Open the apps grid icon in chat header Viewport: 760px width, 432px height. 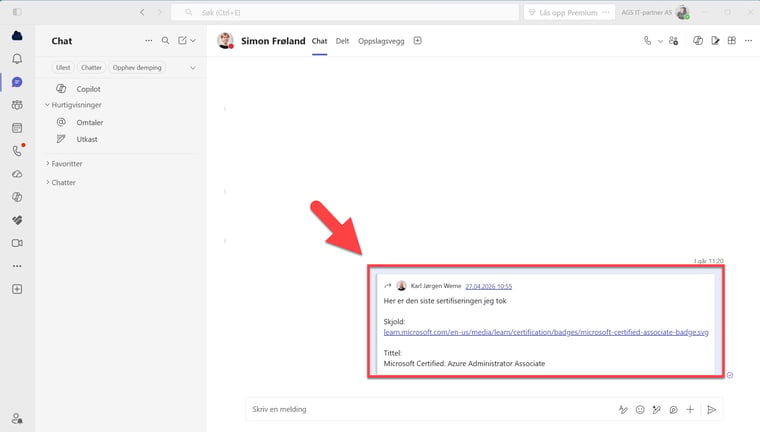732,41
